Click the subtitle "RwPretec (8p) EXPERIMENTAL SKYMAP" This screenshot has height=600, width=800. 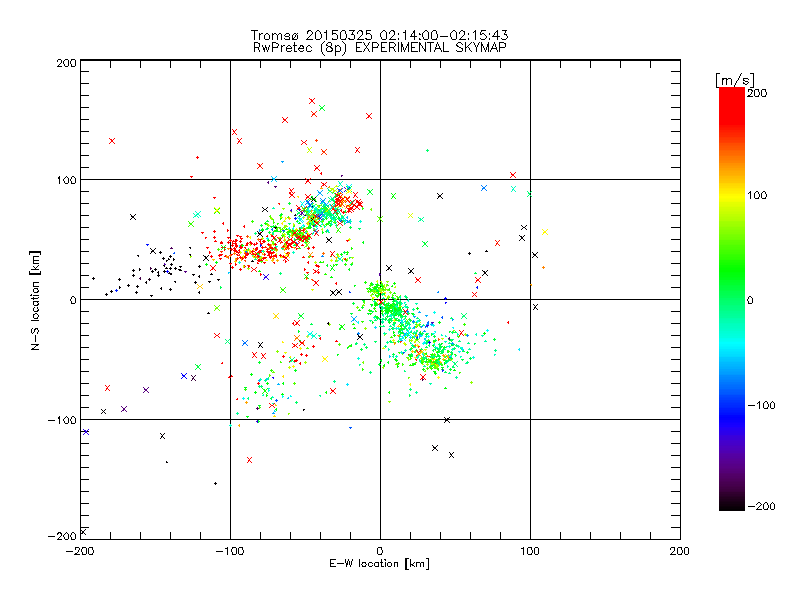(x=379, y=48)
